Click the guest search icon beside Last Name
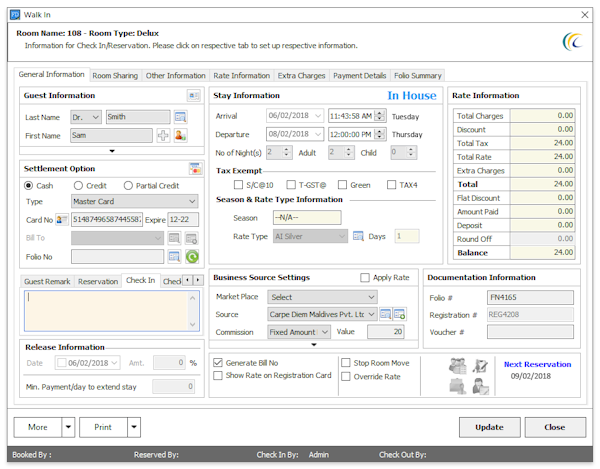This screenshot has width=600, height=469. 181,117
